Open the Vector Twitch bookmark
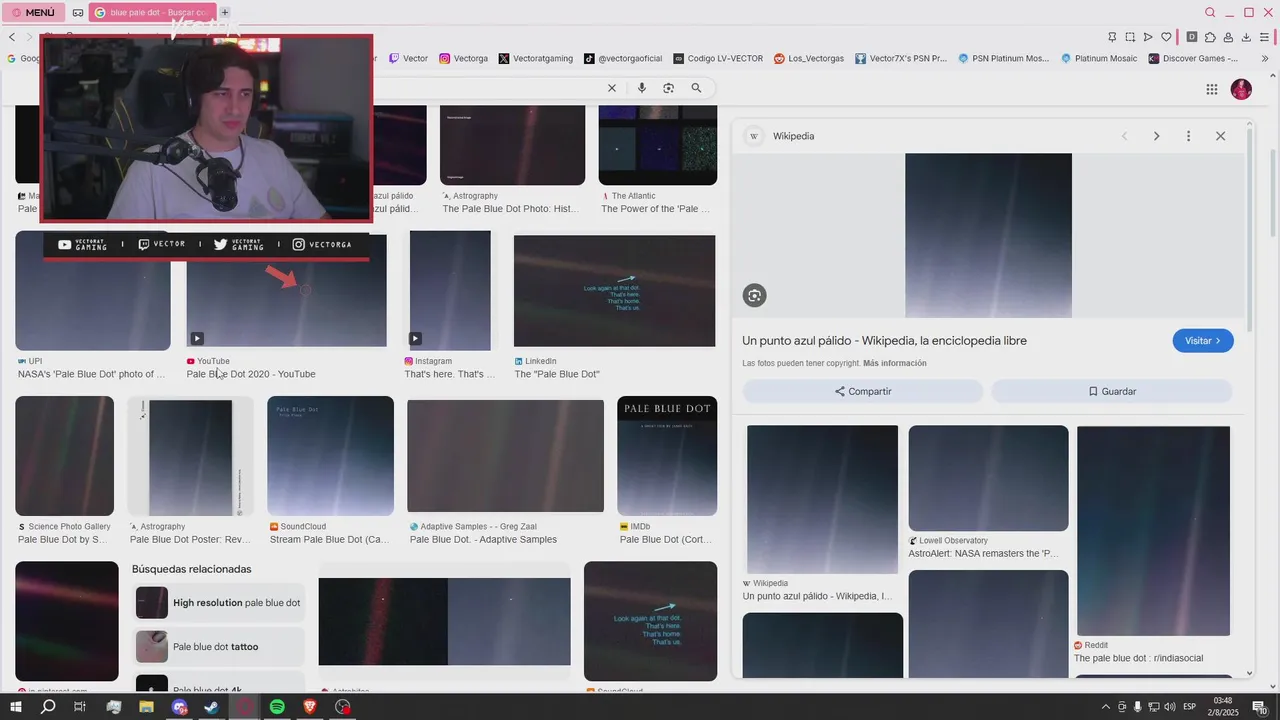This screenshot has width=1280, height=720. pyautogui.click(x=408, y=58)
